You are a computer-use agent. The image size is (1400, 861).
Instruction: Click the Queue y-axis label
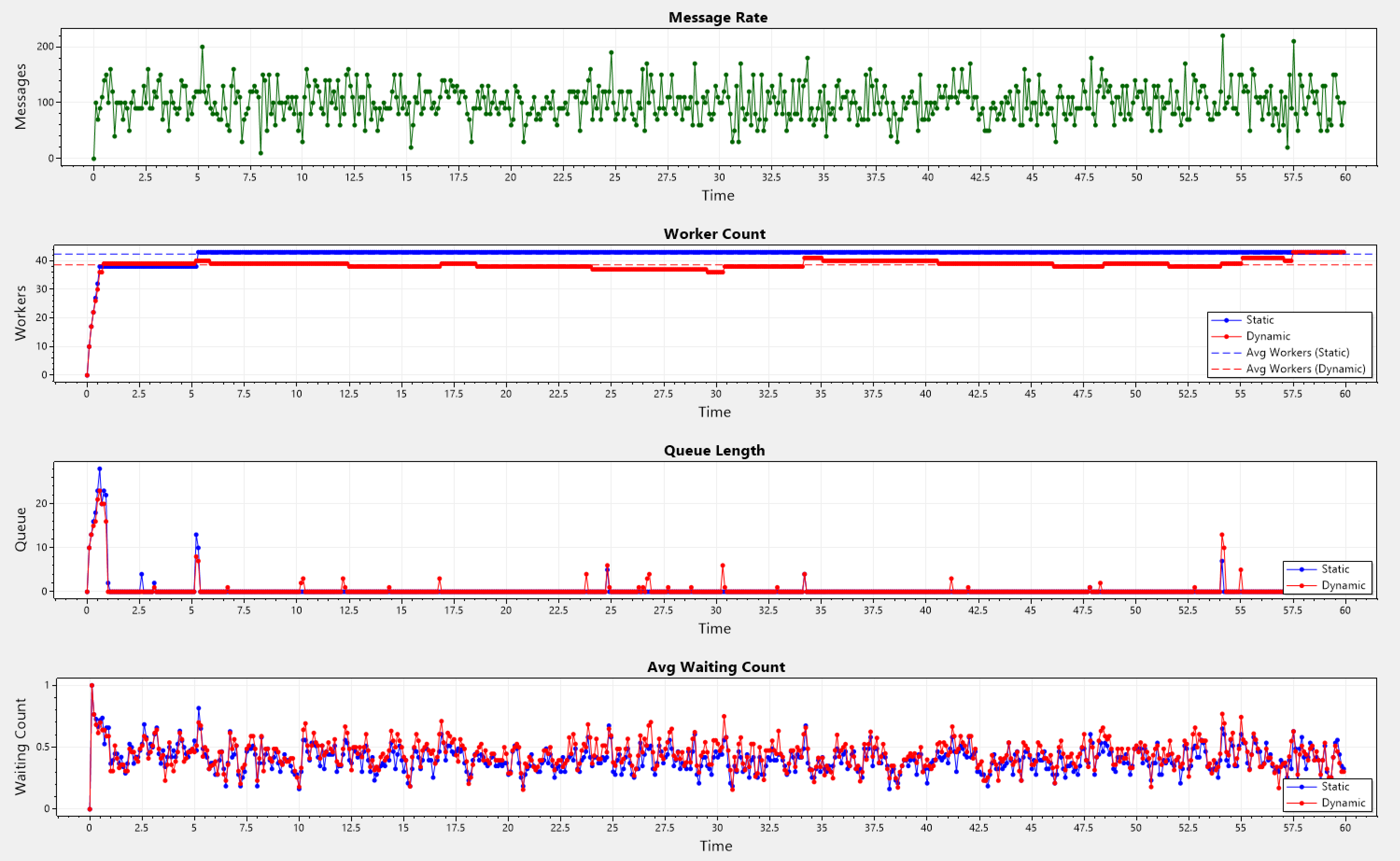click(21, 530)
